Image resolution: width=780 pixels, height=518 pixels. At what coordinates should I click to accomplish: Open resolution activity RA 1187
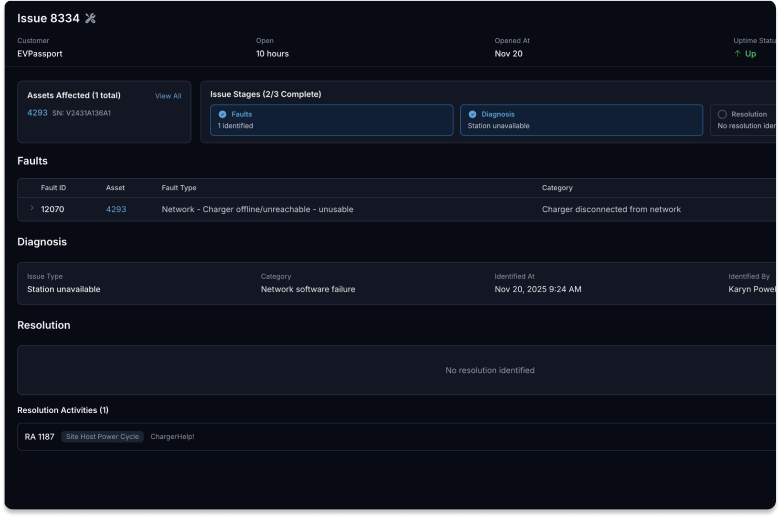point(40,437)
